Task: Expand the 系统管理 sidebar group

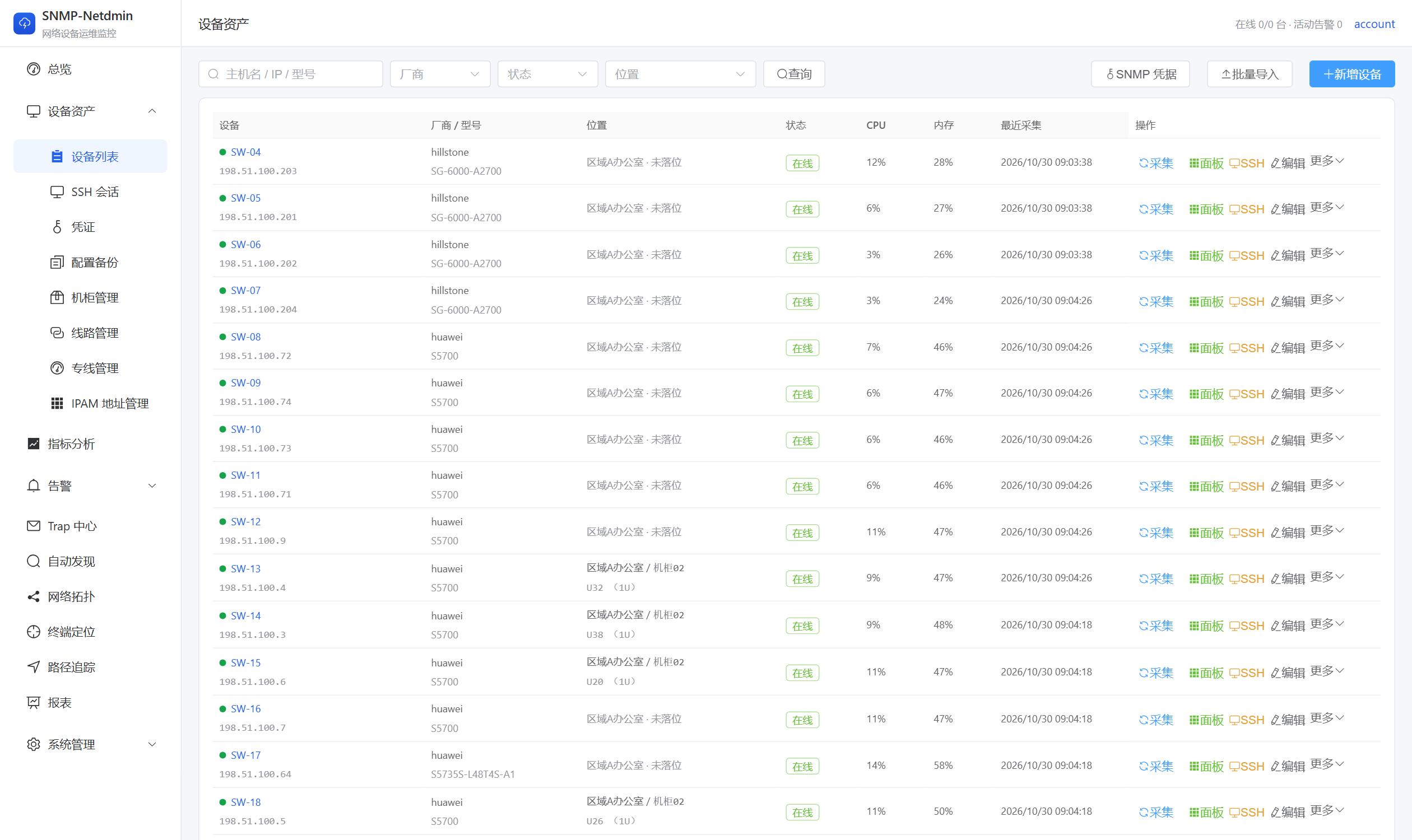Action: click(x=91, y=744)
